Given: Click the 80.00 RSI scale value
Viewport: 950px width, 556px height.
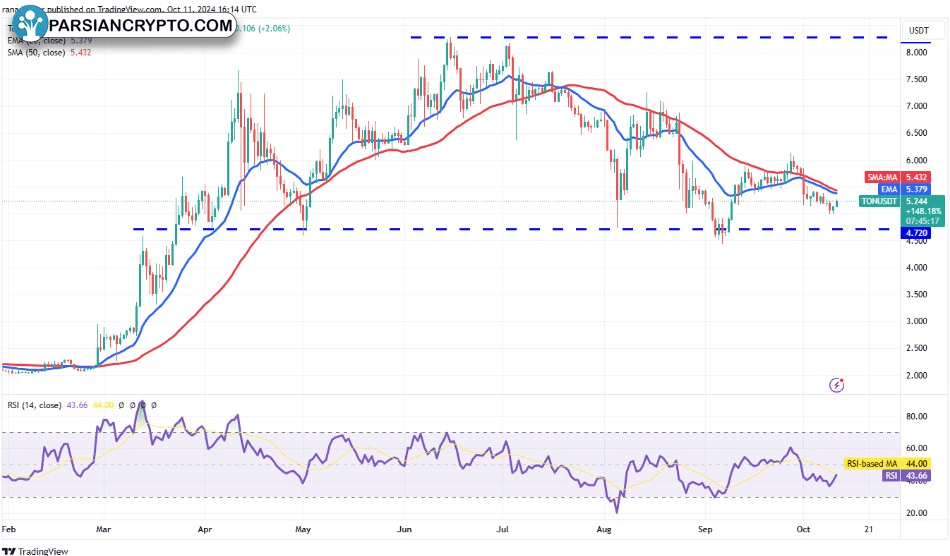Looking at the screenshot, I should [917, 417].
